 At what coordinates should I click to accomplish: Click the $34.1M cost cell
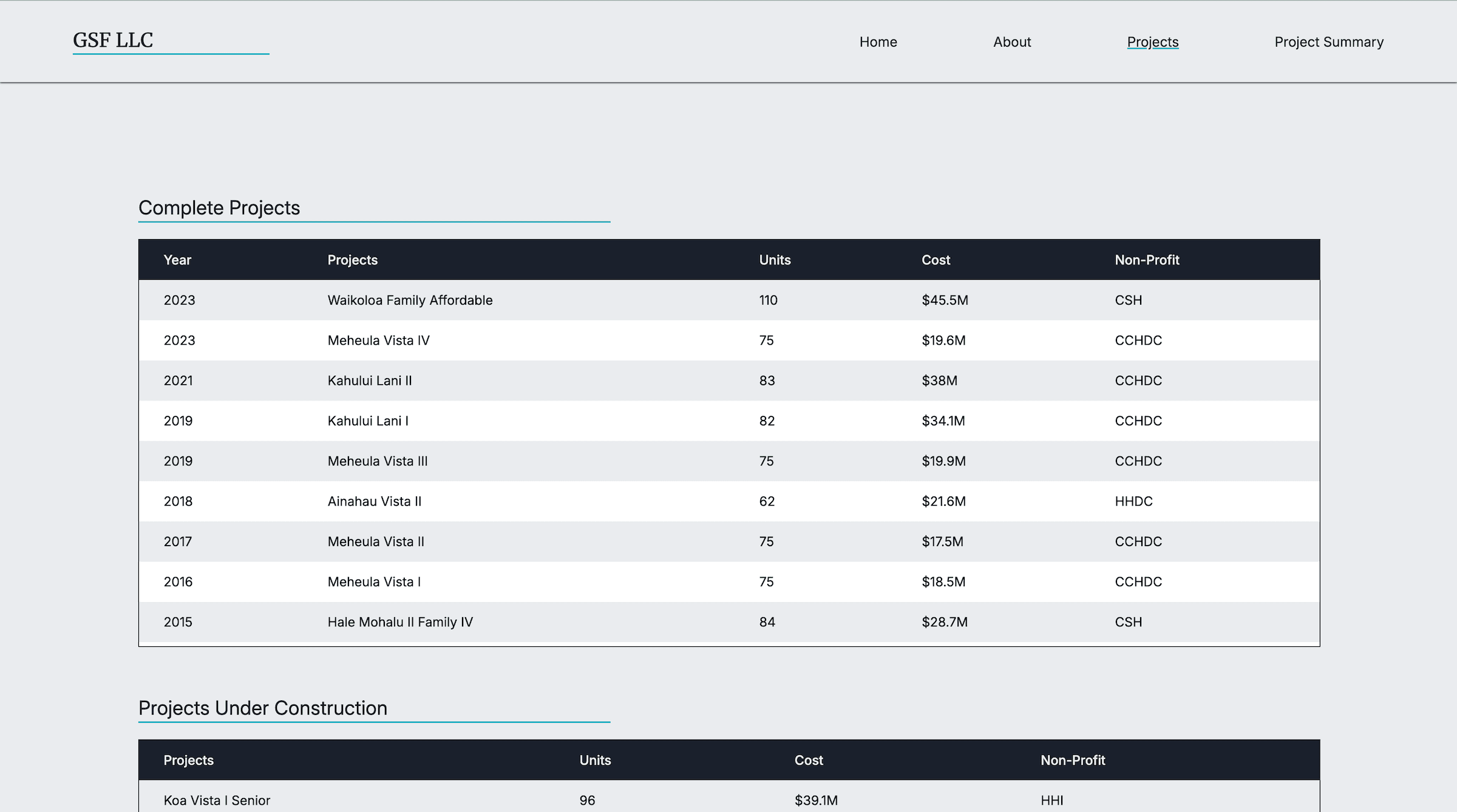pos(943,421)
